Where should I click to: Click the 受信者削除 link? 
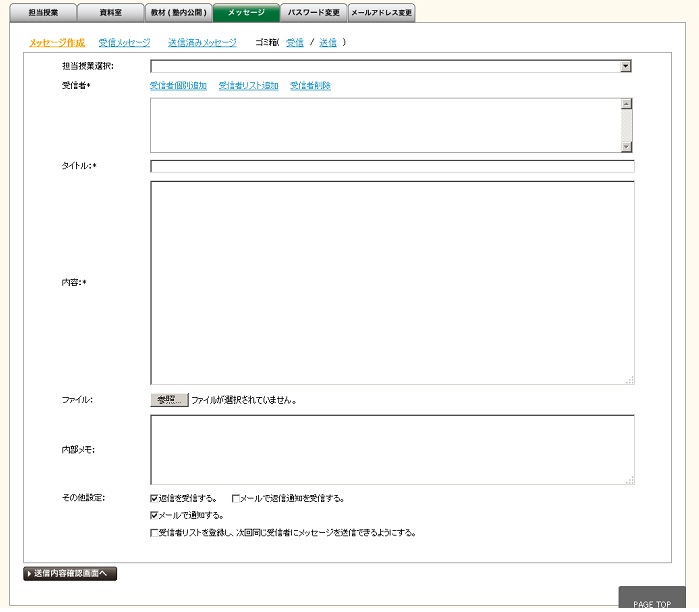pyautogui.click(x=310, y=86)
